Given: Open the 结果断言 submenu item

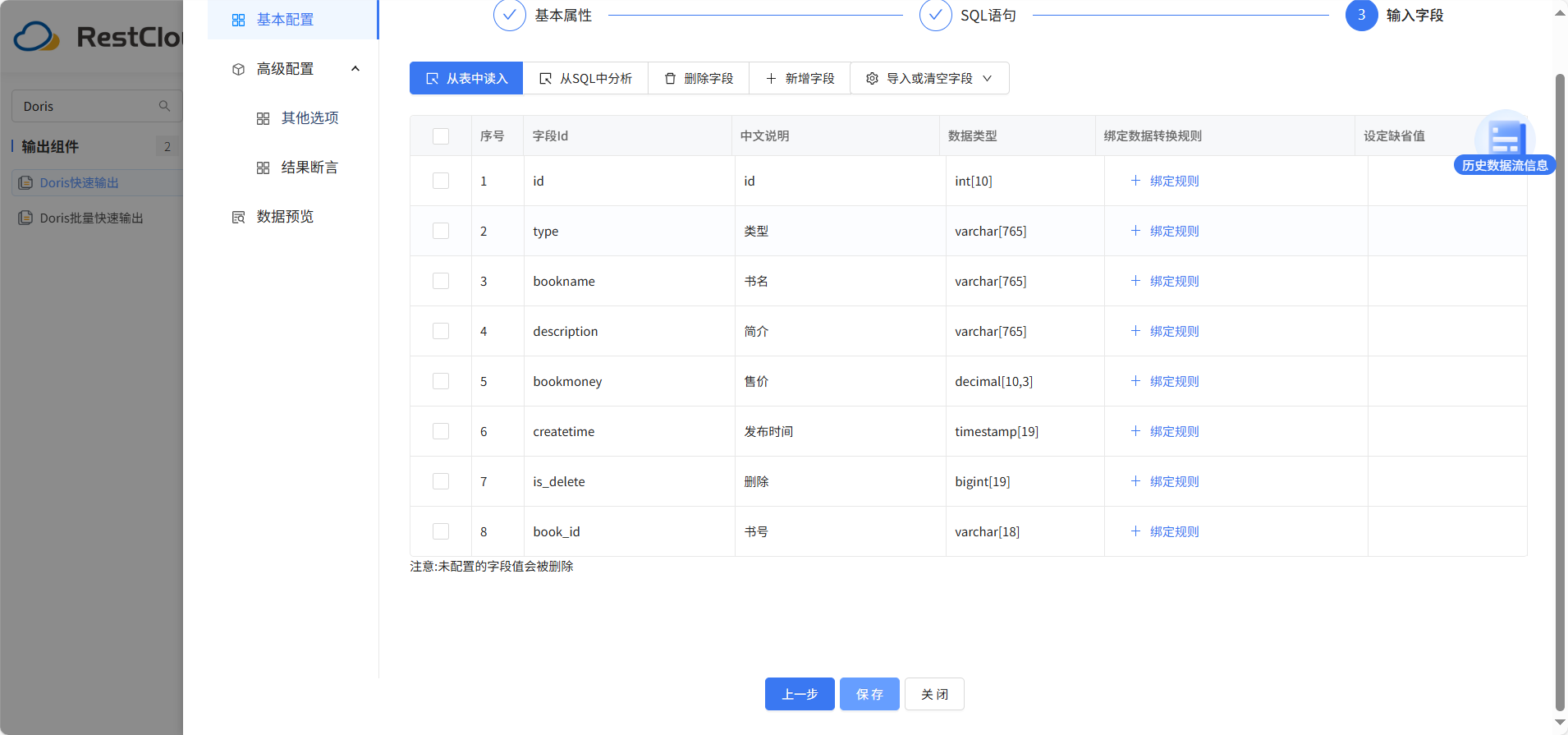Looking at the screenshot, I should pos(297,168).
